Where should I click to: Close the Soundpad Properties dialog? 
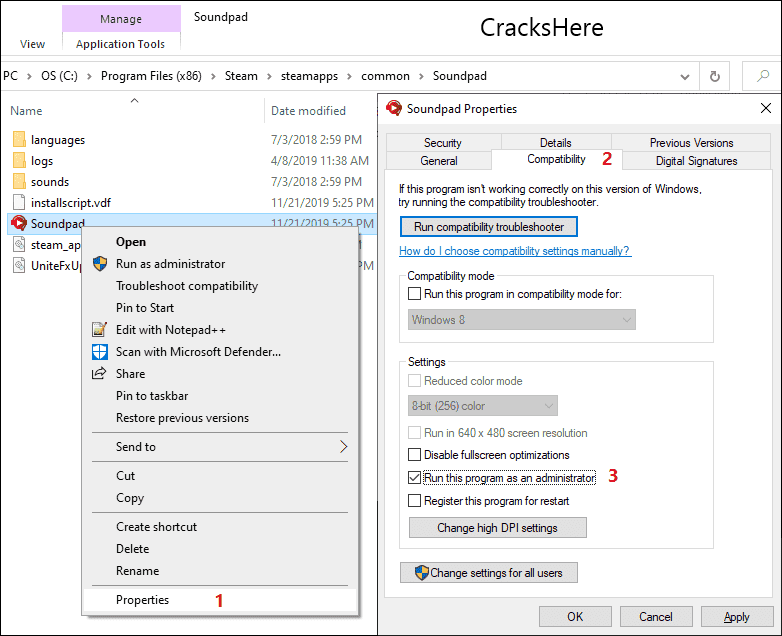point(766,108)
